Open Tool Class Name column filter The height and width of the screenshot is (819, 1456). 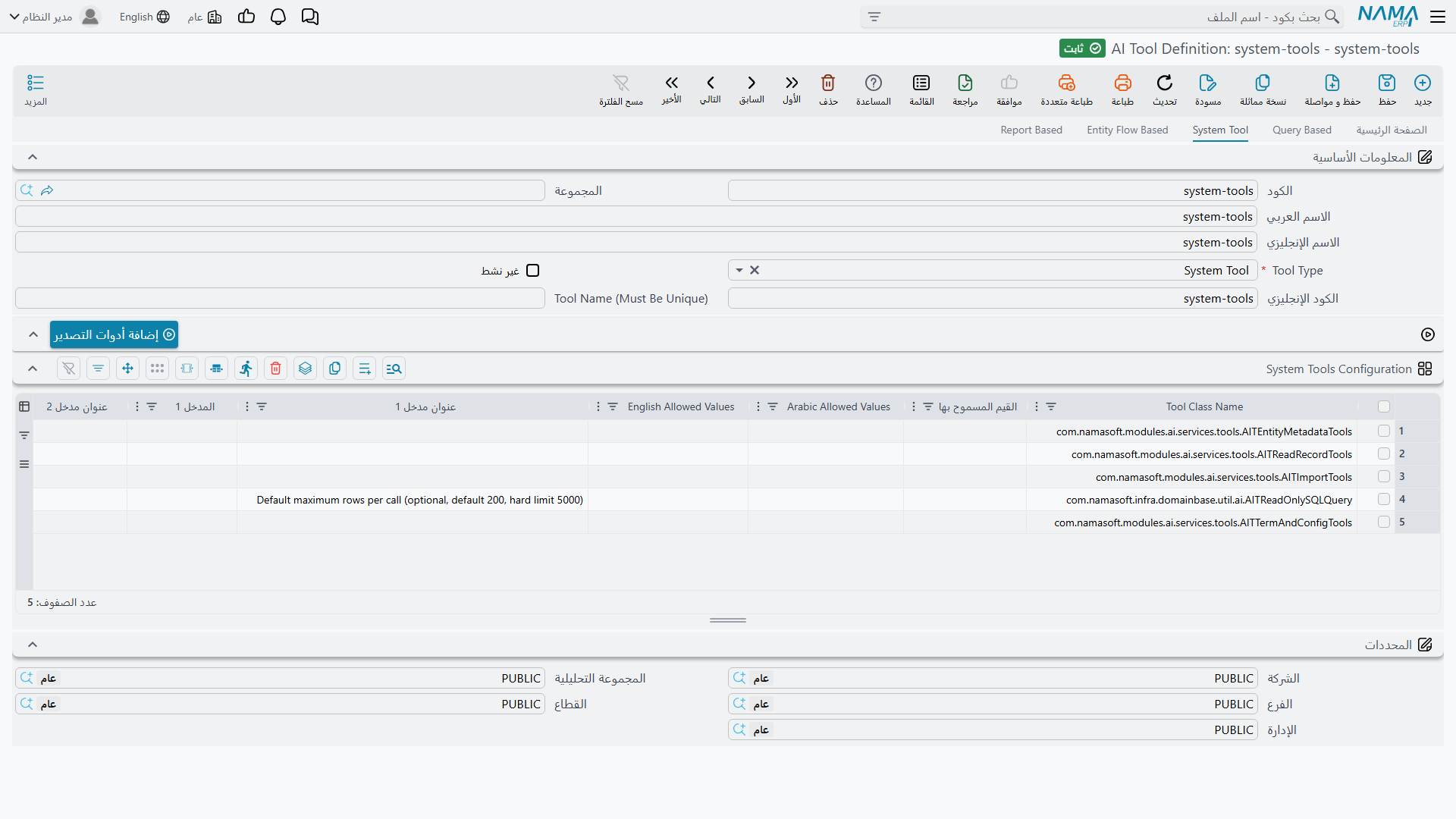click(1051, 407)
